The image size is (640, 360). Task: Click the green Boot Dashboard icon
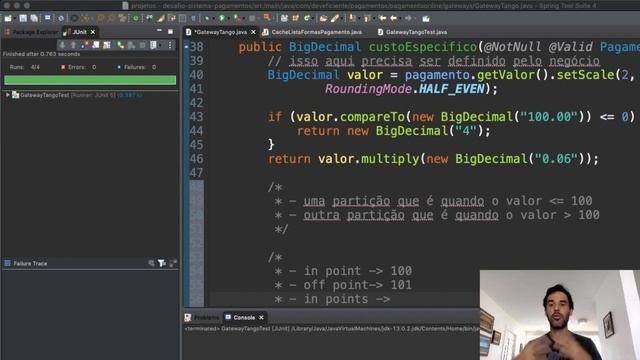coord(136,18)
